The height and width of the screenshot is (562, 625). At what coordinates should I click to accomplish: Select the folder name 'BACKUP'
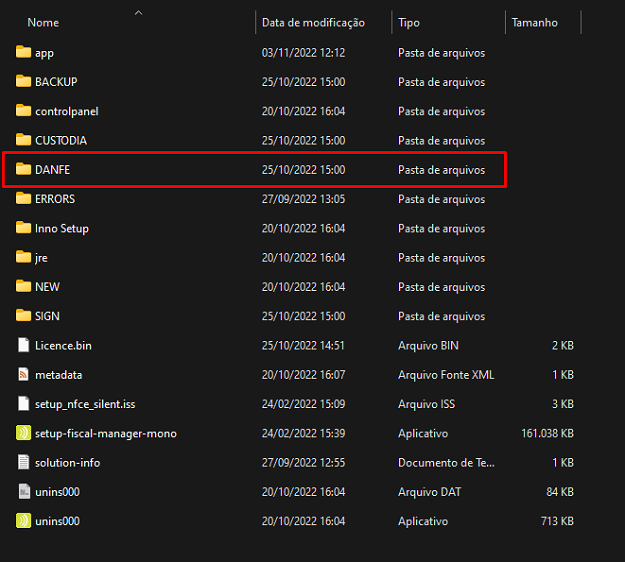click(56, 82)
